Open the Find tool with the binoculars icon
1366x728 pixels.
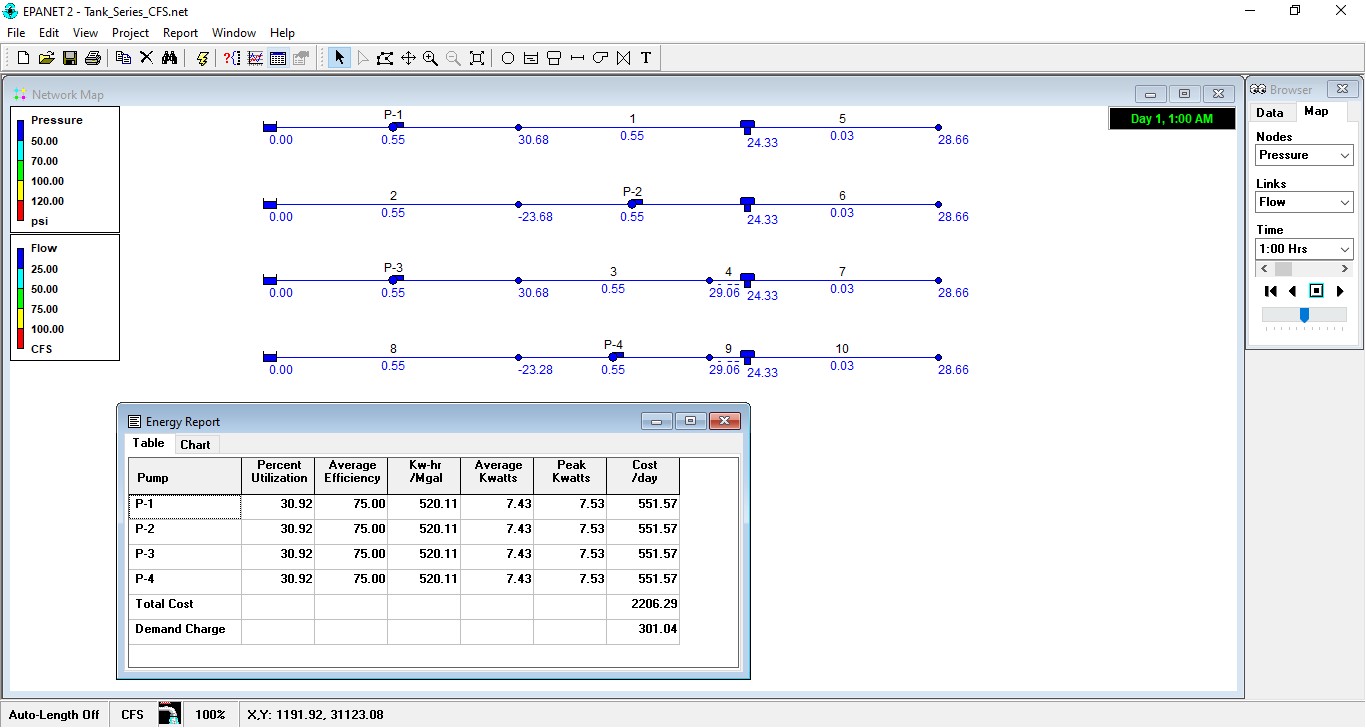pyautogui.click(x=170, y=57)
